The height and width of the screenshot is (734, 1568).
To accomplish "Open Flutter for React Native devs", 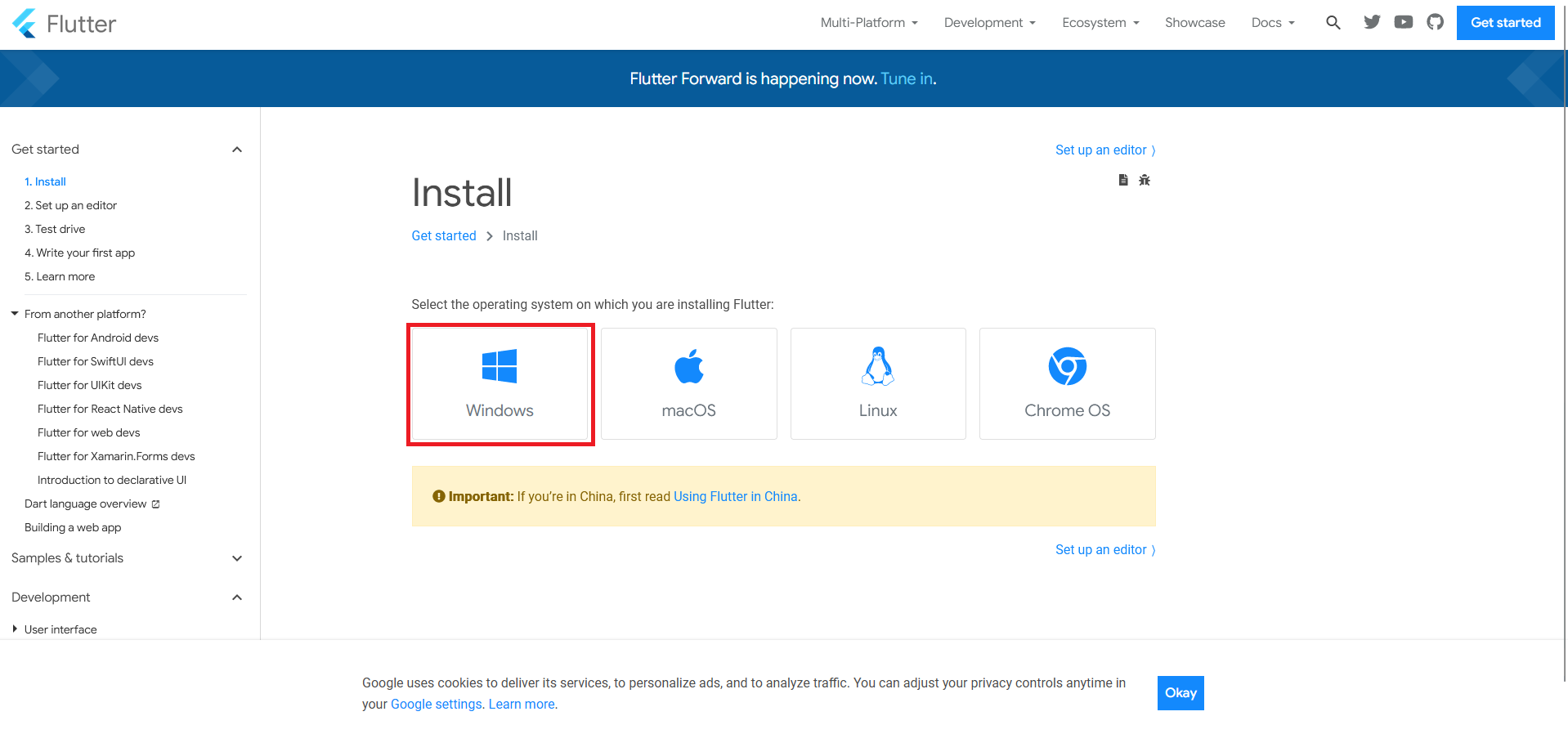I will point(110,409).
